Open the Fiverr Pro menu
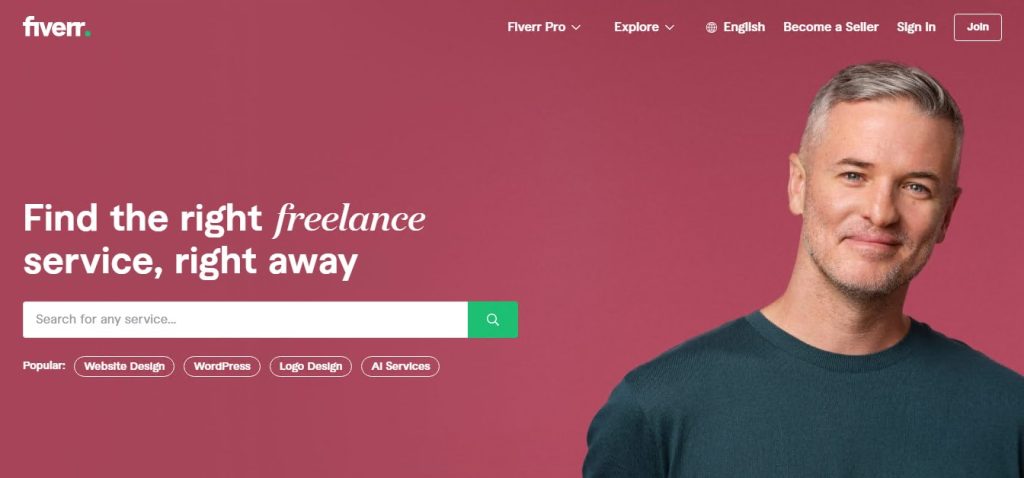The height and width of the screenshot is (478, 1024). coord(543,27)
